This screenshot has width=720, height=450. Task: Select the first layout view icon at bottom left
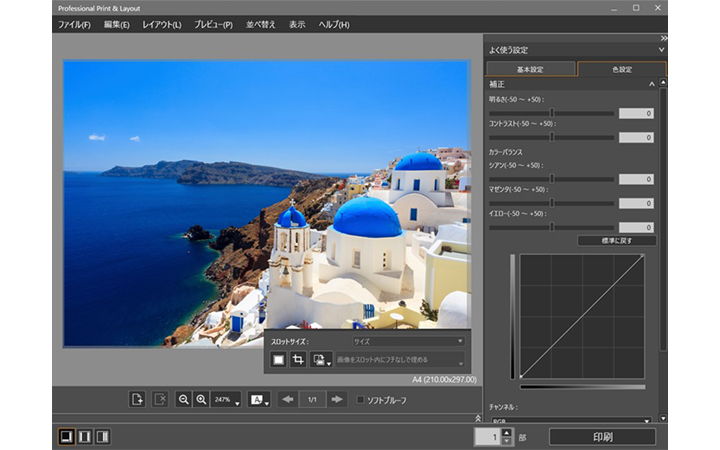tap(65, 436)
